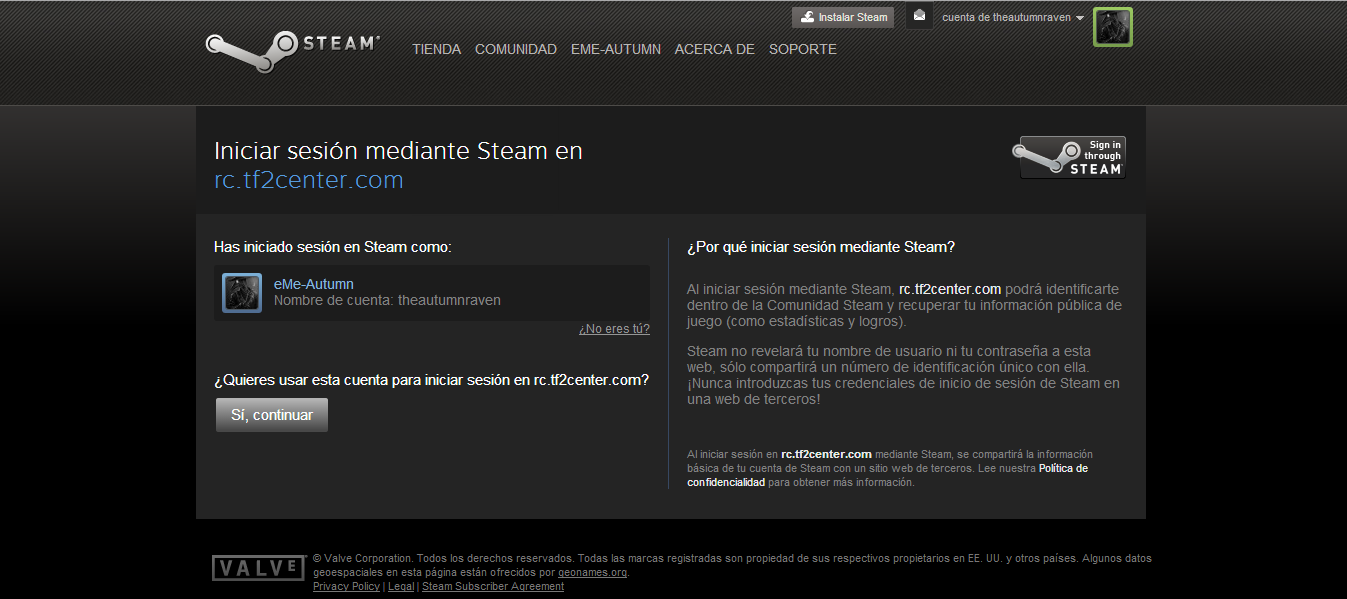This screenshot has width=1347, height=599.
Task: Click the eMe-Autumn account avatar
Action: pyautogui.click(x=242, y=293)
